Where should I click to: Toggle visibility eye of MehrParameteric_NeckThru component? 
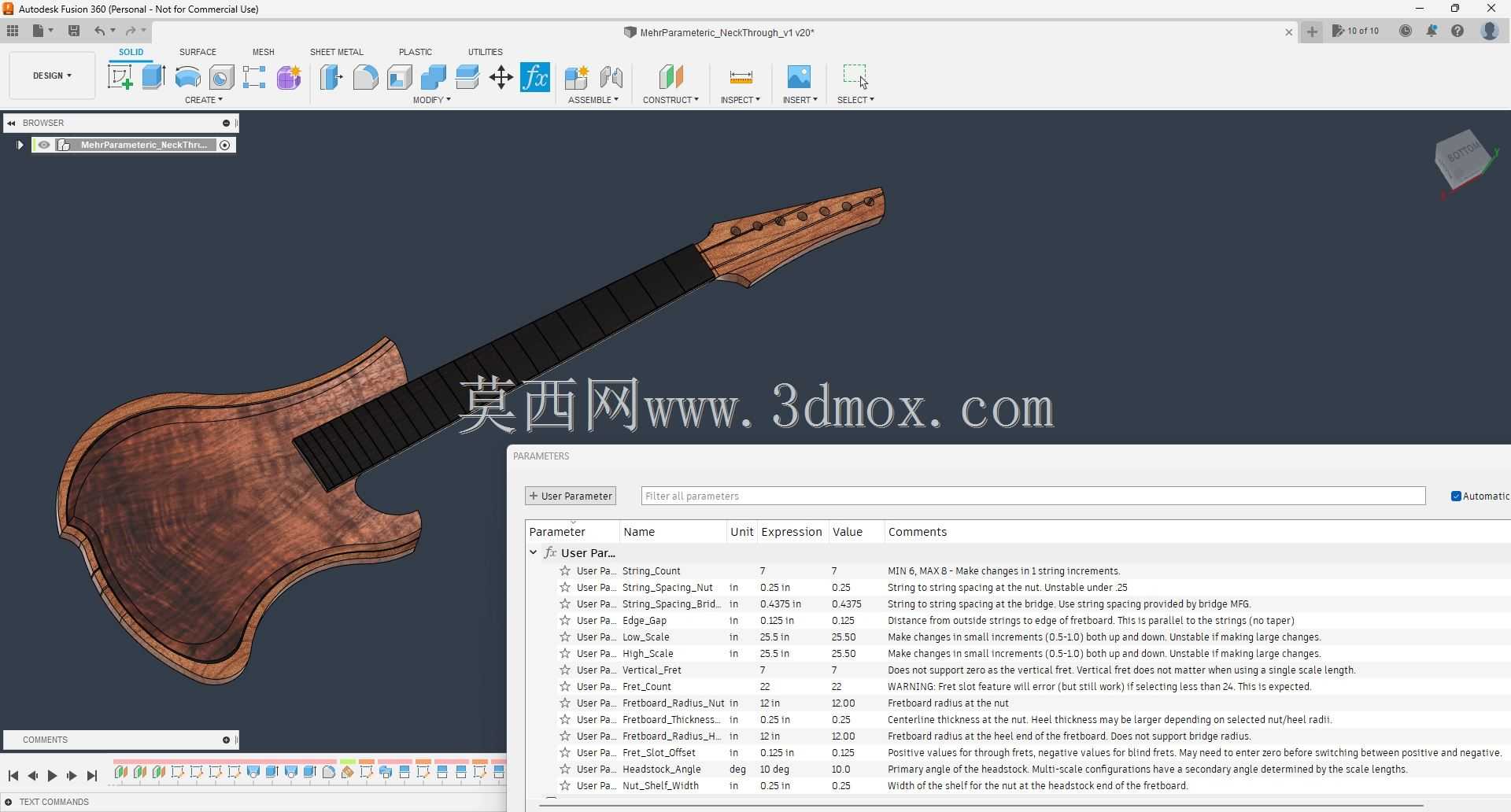pos(44,145)
